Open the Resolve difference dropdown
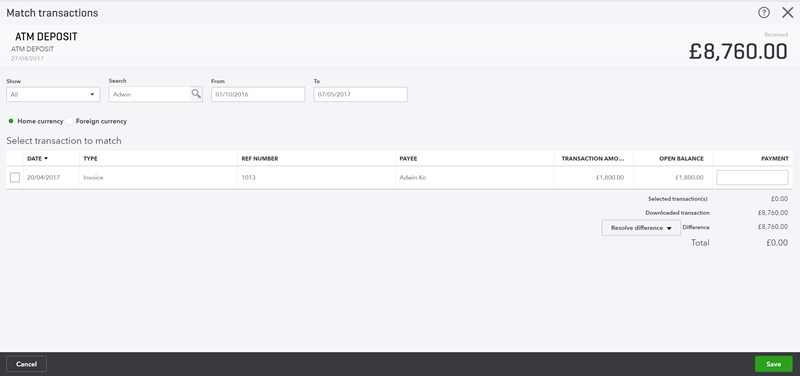This screenshot has height=376, width=800. [641, 228]
